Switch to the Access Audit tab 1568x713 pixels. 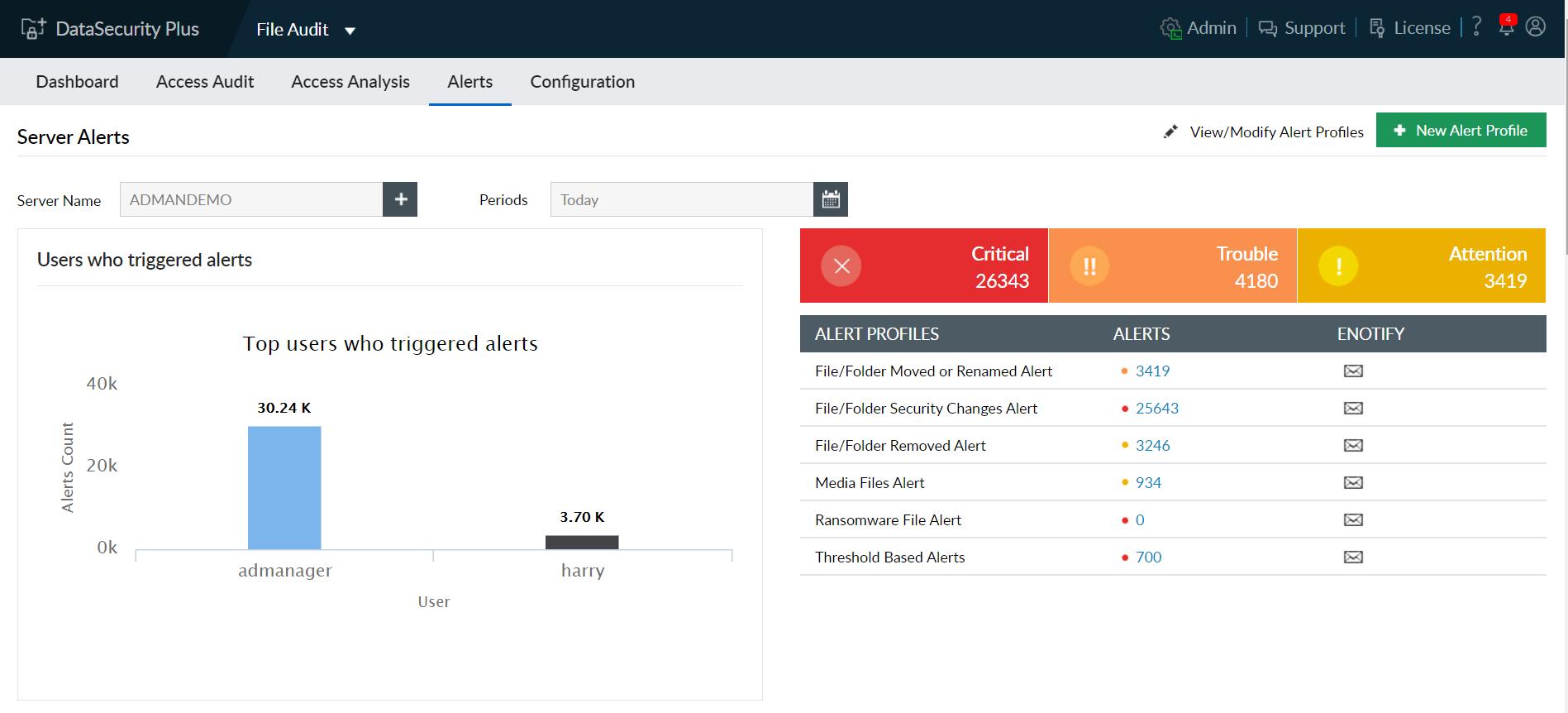tap(205, 82)
